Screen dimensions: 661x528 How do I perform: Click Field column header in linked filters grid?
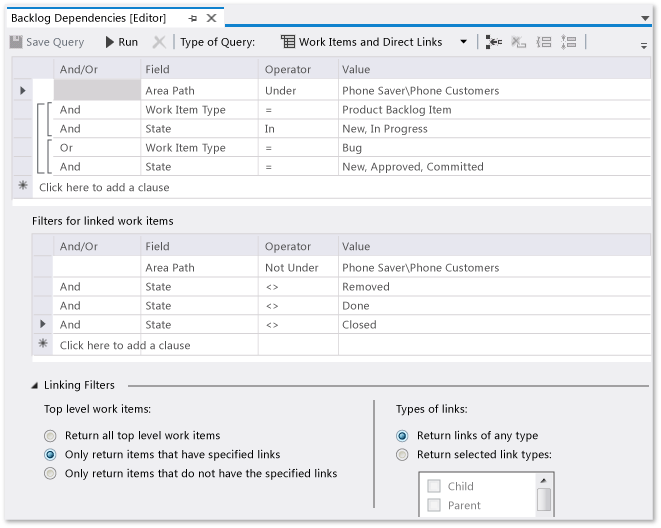[x=199, y=246]
